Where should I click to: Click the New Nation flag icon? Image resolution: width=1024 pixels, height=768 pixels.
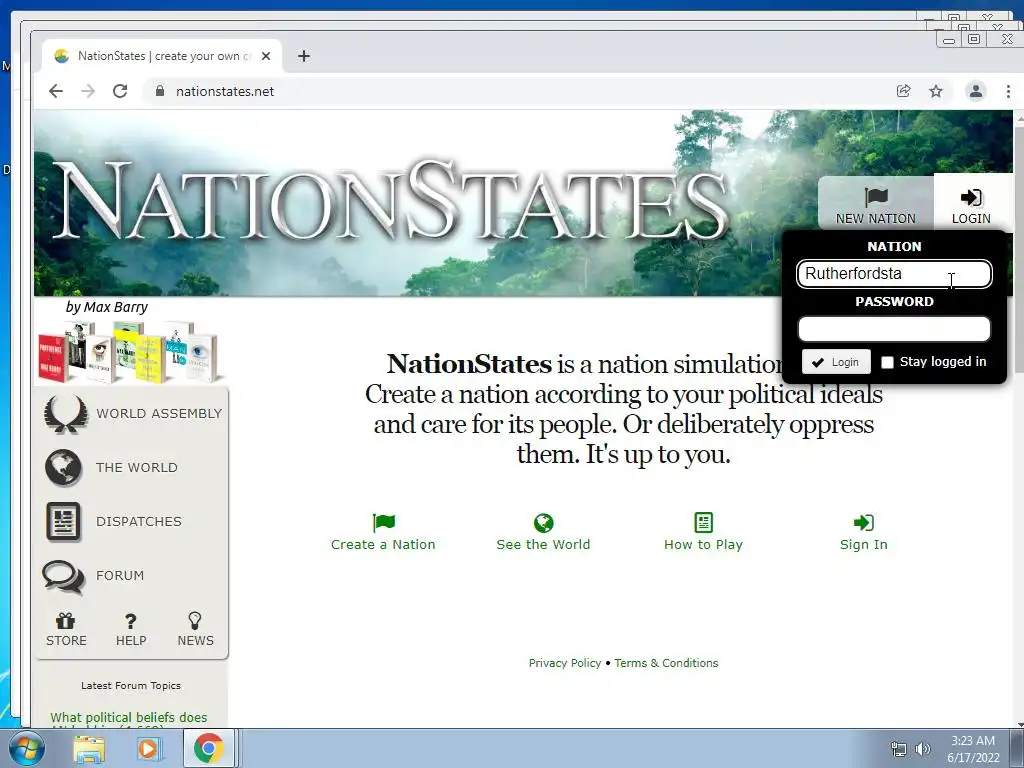point(876,197)
